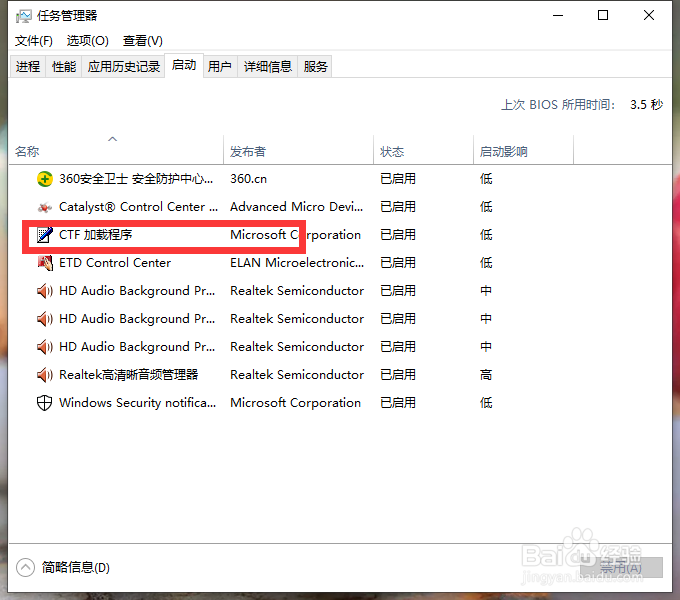This screenshot has height=600, width=680.
Task: Select Windows Security notification entry
Action: (x=137, y=403)
